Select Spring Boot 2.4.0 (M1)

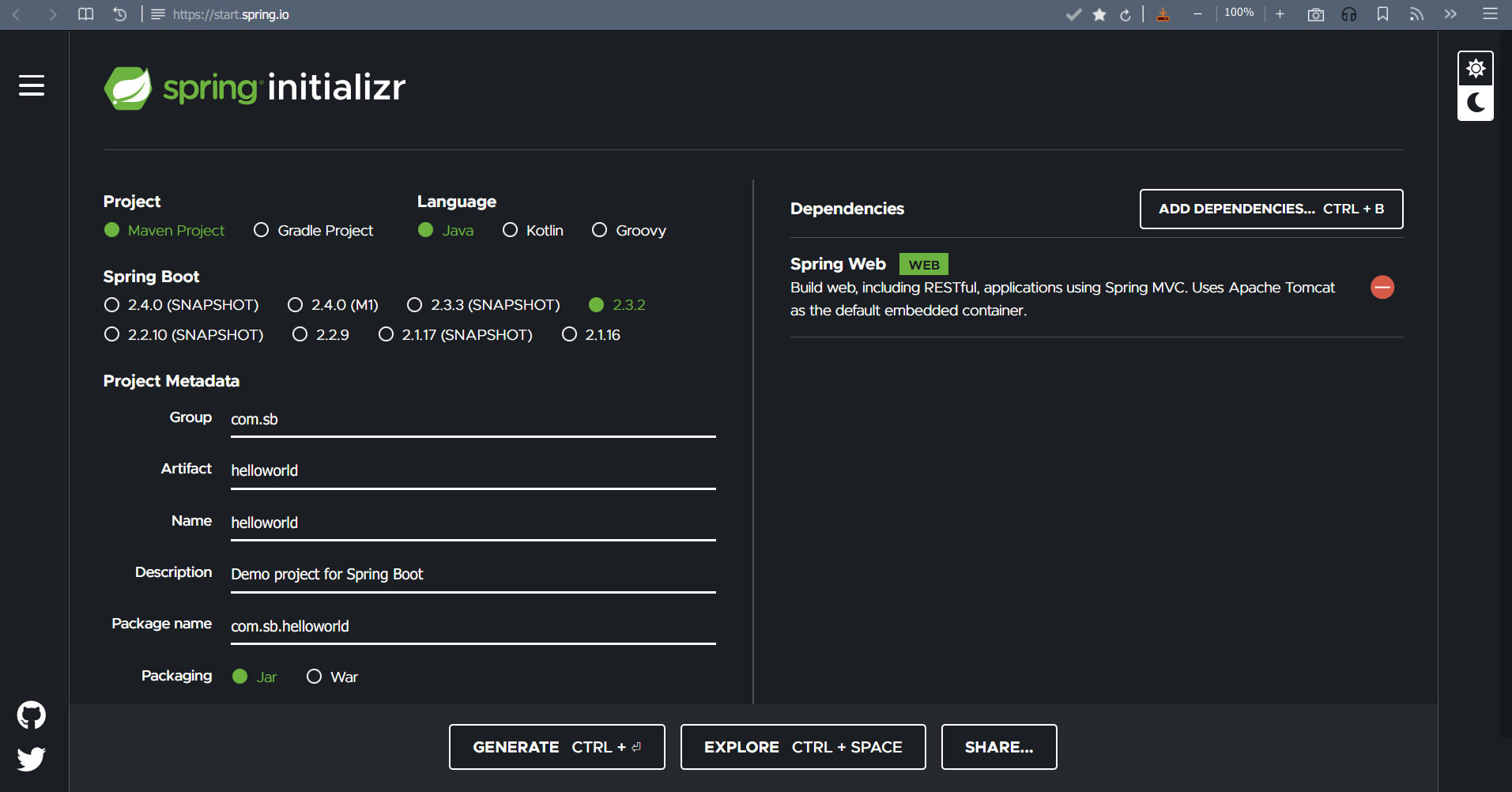pos(333,304)
